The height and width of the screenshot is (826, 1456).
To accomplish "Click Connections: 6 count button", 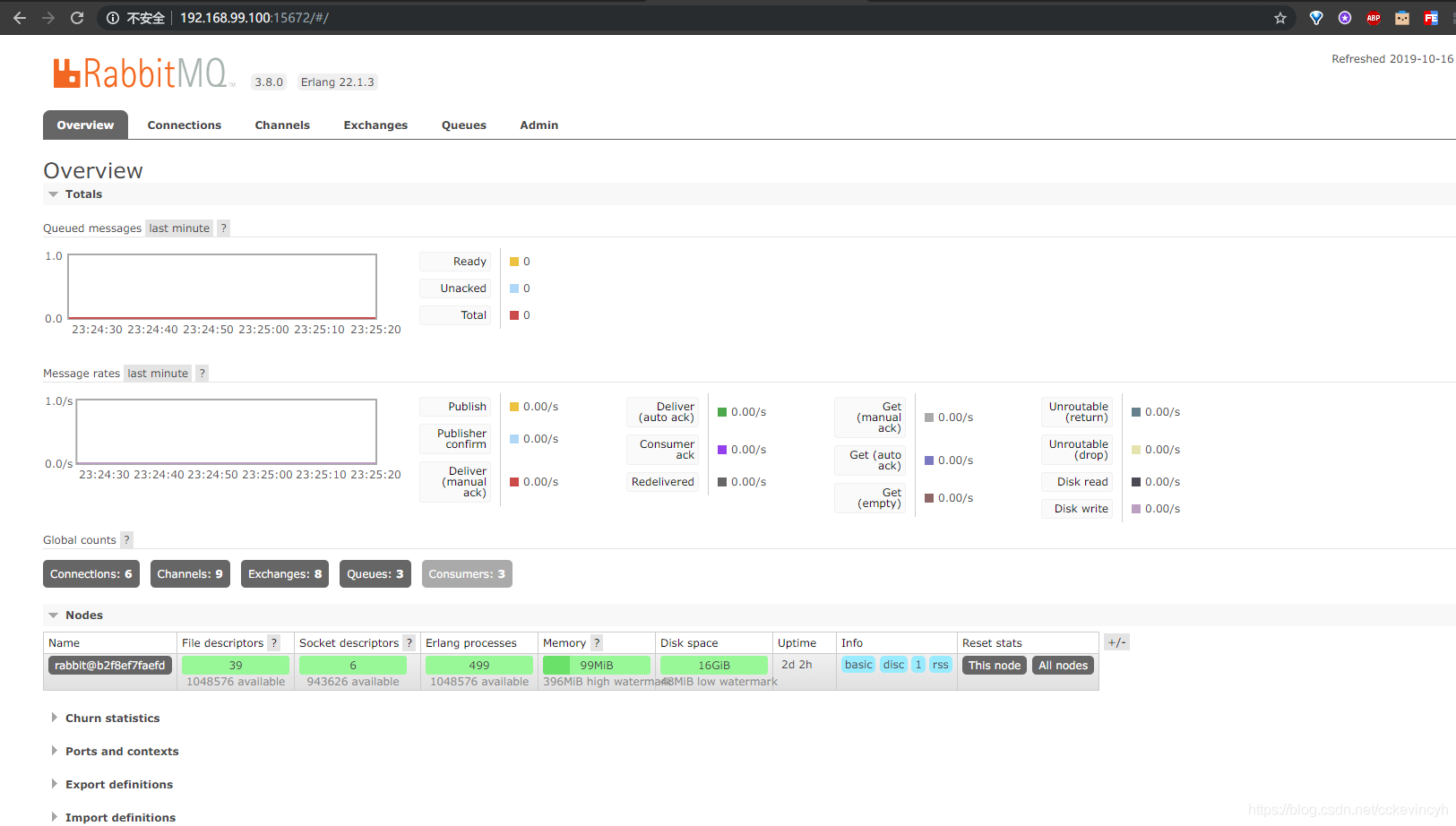I will click(x=91, y=574).
